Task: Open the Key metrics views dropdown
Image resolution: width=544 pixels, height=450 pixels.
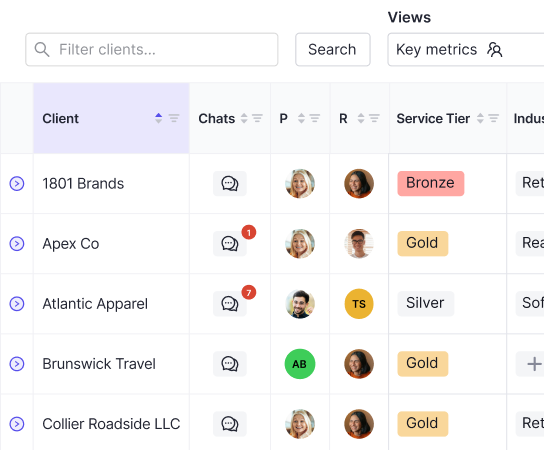Action: pos(466,49)
